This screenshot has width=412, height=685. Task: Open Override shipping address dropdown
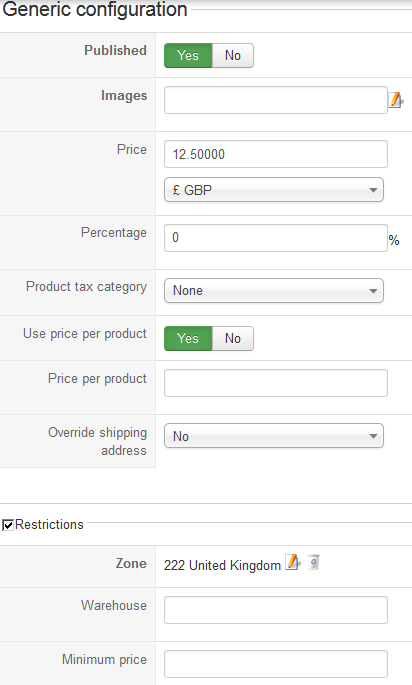pyautogui.click(x=274, y=436)
